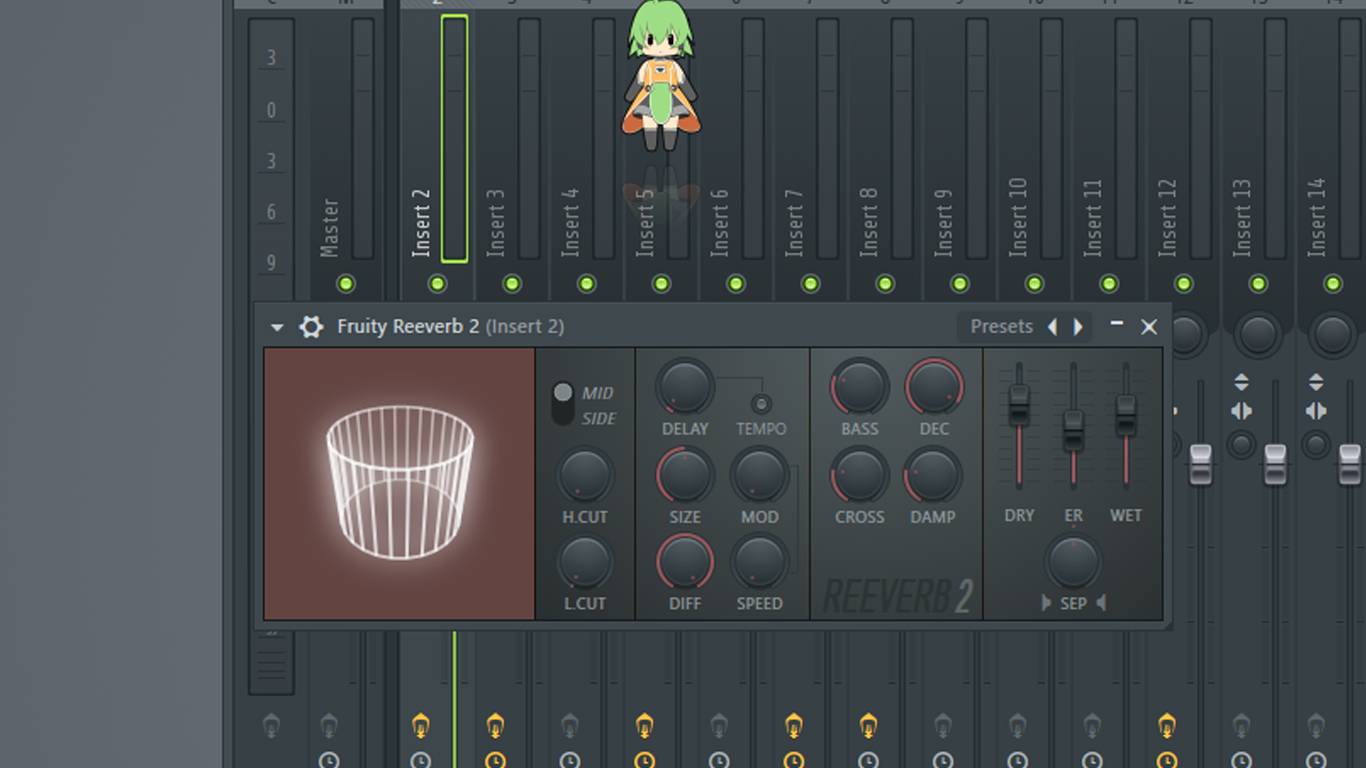This screenshot has height=768, width=1366.
Task: Click the H.CUT knob
Action: pos(584,475)
